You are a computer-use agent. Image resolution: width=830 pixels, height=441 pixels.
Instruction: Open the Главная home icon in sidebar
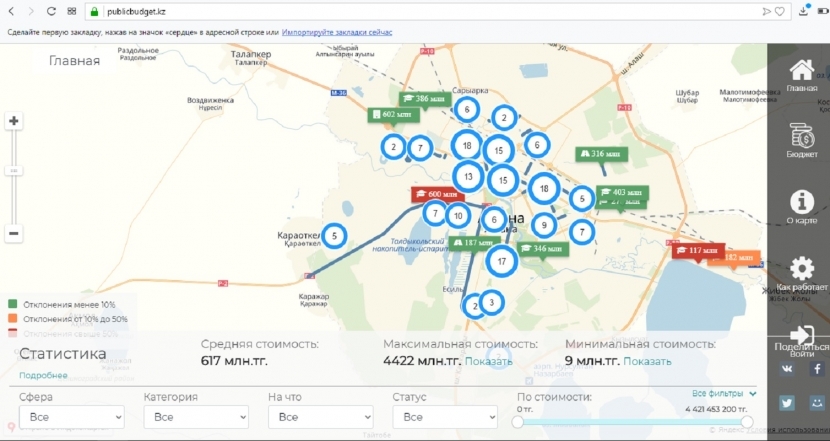(x=801, y=70)
